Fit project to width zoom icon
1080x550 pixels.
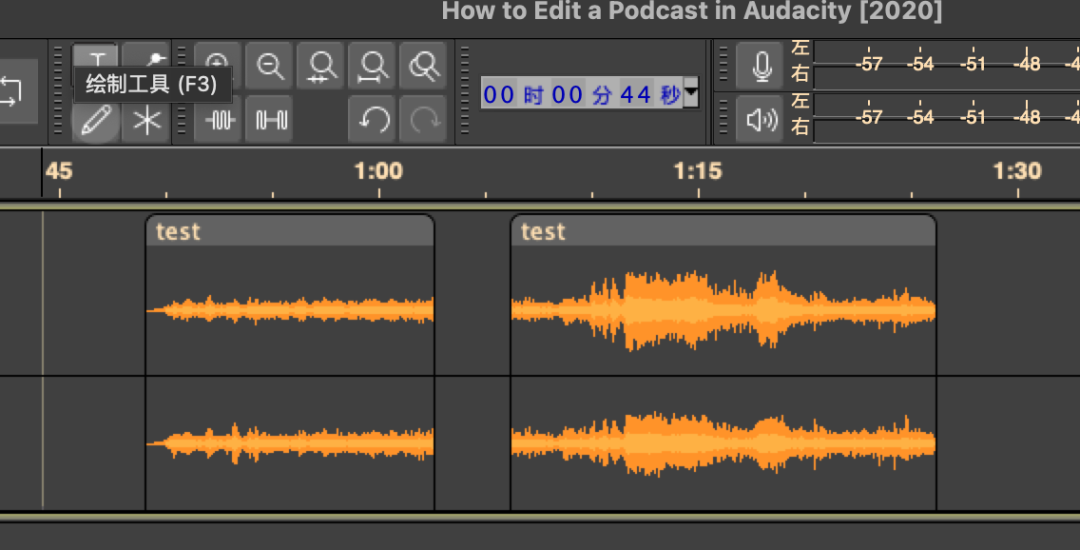point(373,66)
